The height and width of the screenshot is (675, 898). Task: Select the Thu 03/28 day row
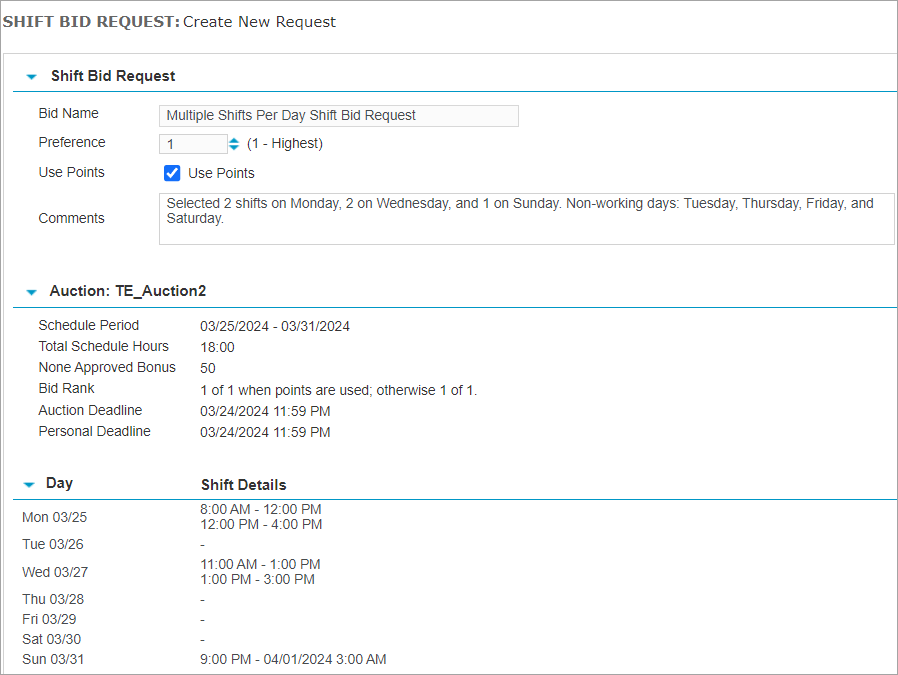click(52, 599)
